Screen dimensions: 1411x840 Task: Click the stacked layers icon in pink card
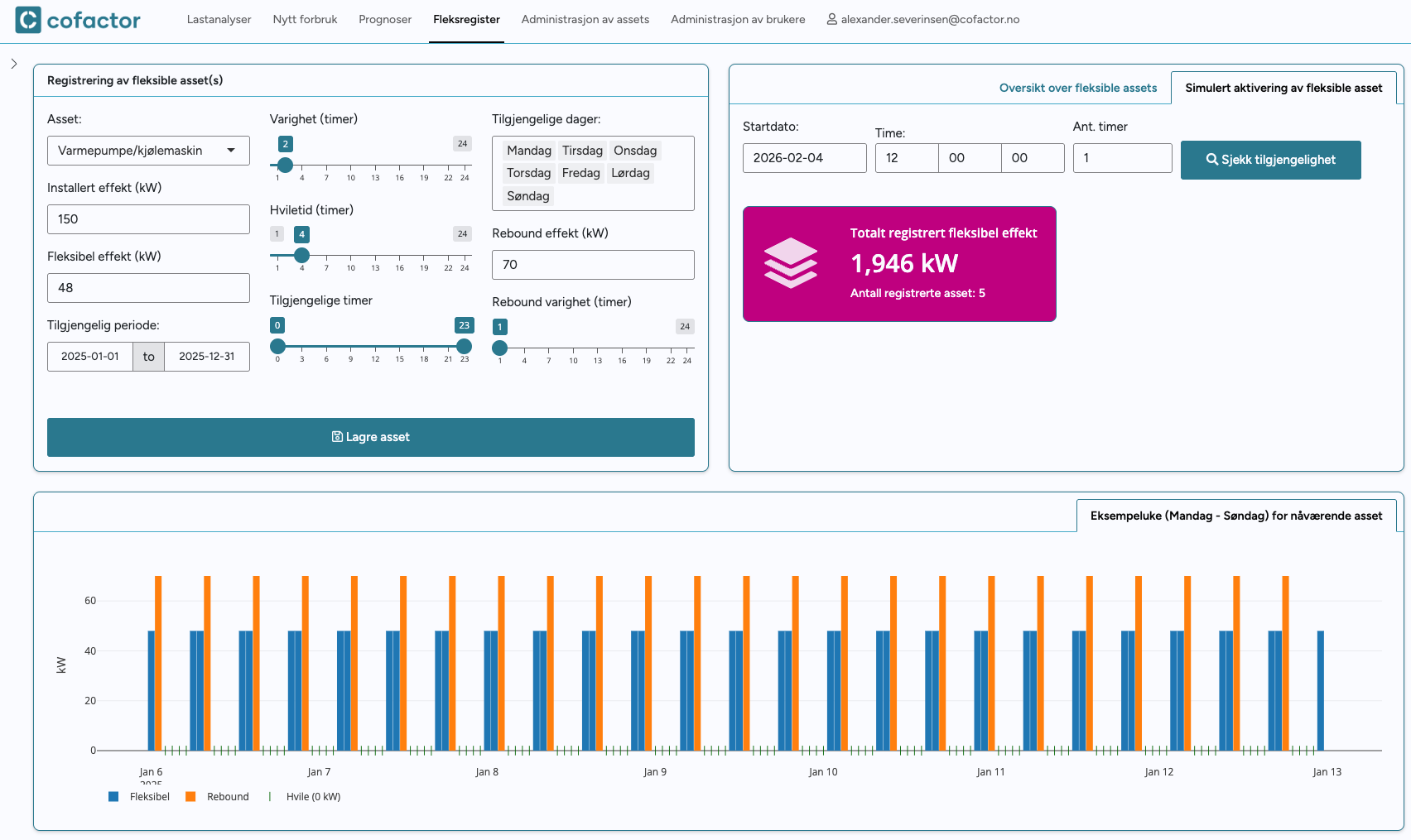pyautogui.click(x=790, y=263)
